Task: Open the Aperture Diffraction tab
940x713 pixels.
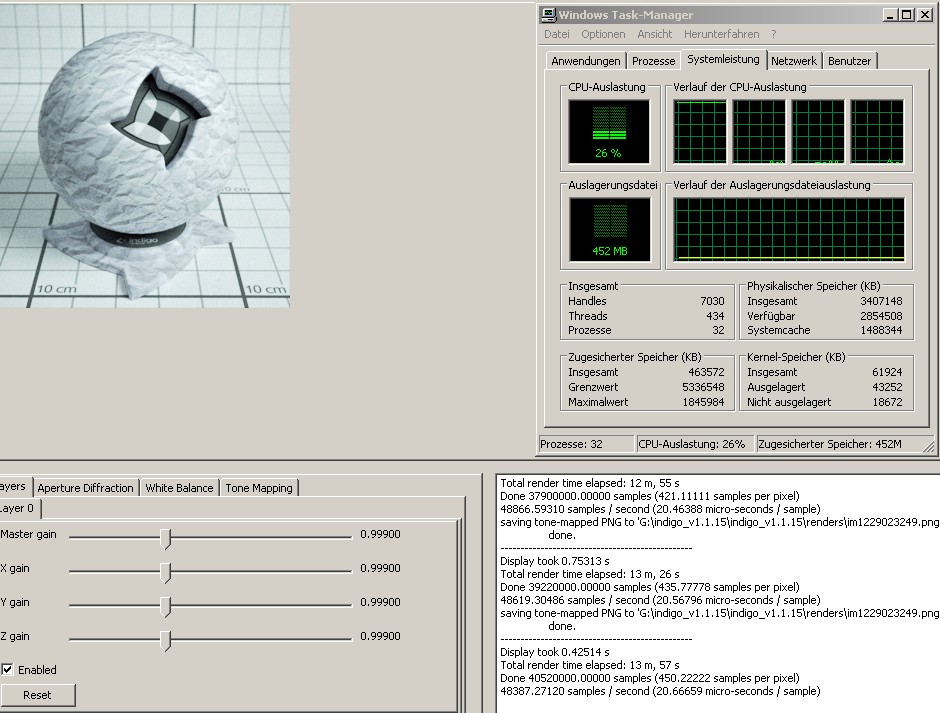Action: point(85,488)
